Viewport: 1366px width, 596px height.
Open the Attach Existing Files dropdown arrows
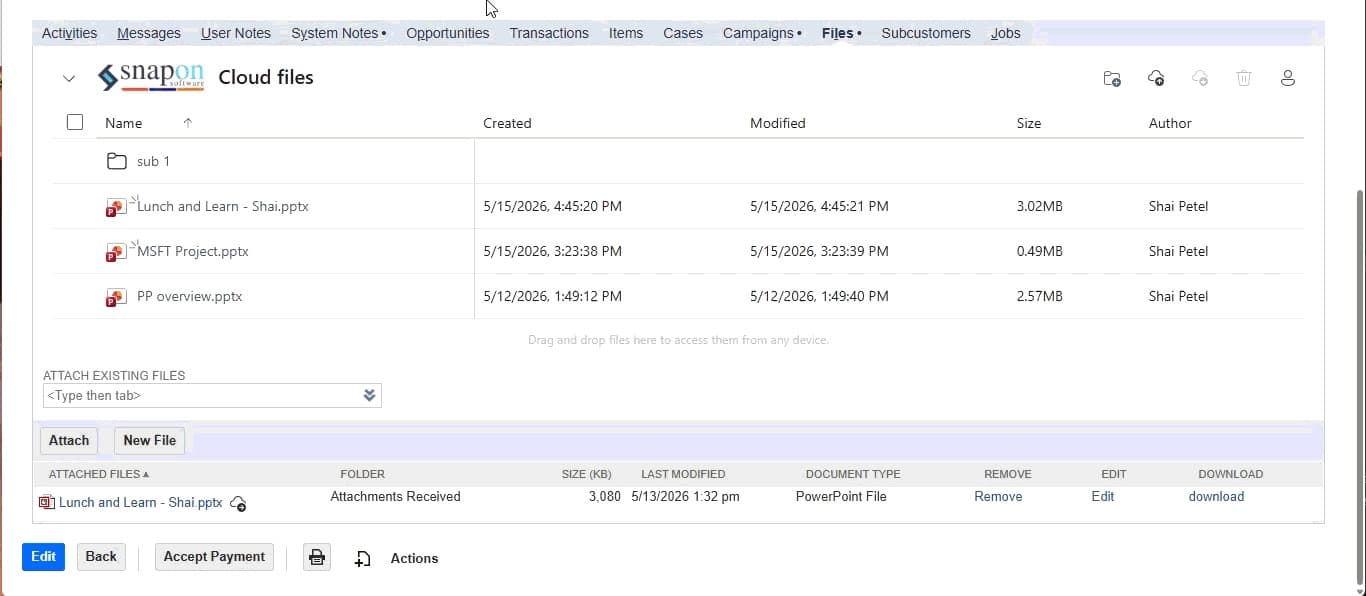tap(369, 396)
